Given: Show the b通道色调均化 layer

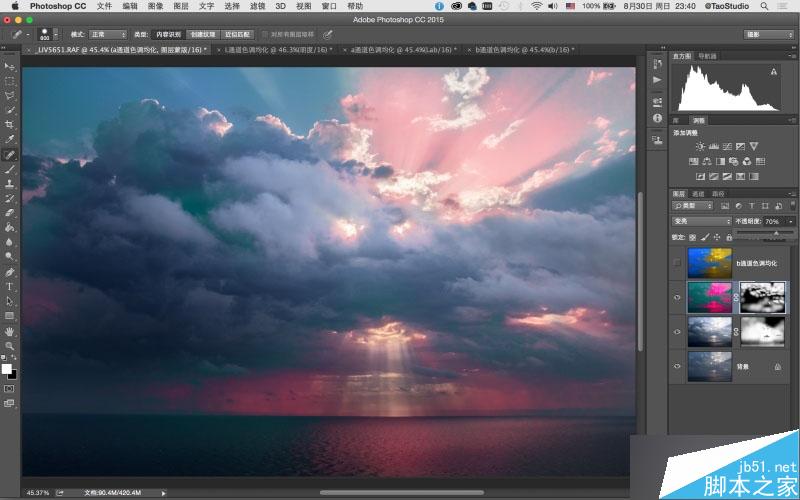Looking at the screenshot, I should (x=677, y=263).
